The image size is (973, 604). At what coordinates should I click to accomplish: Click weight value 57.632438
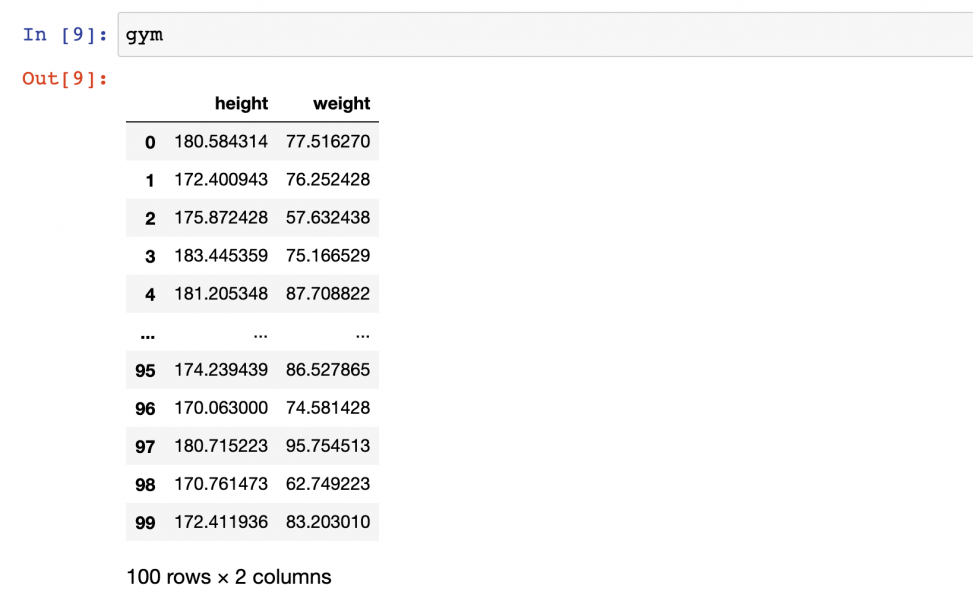[328, 217]
